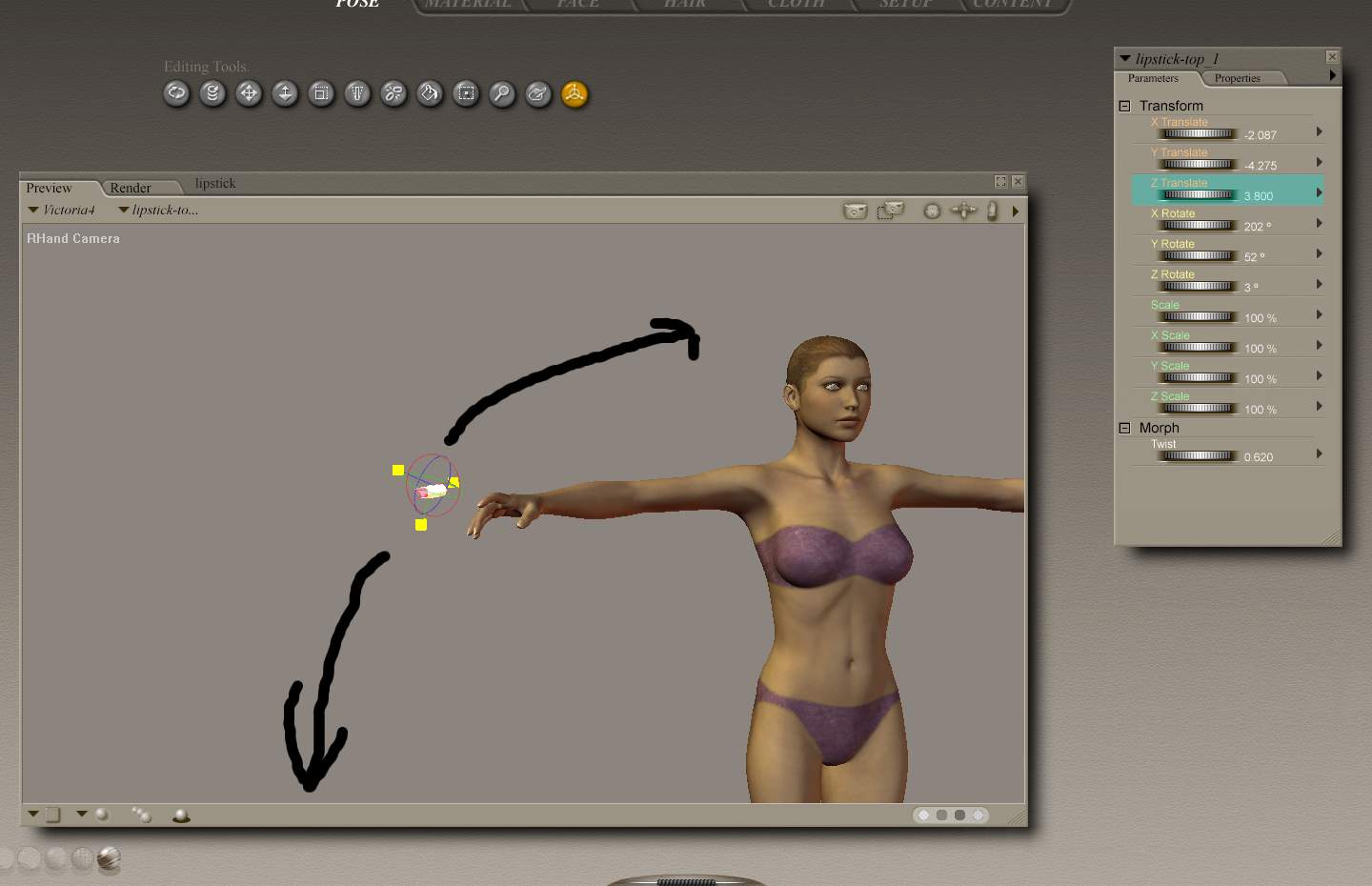1372x886 pixels.
Task: Click the Render camera icon in Preview
Action: tap(855, 211)
